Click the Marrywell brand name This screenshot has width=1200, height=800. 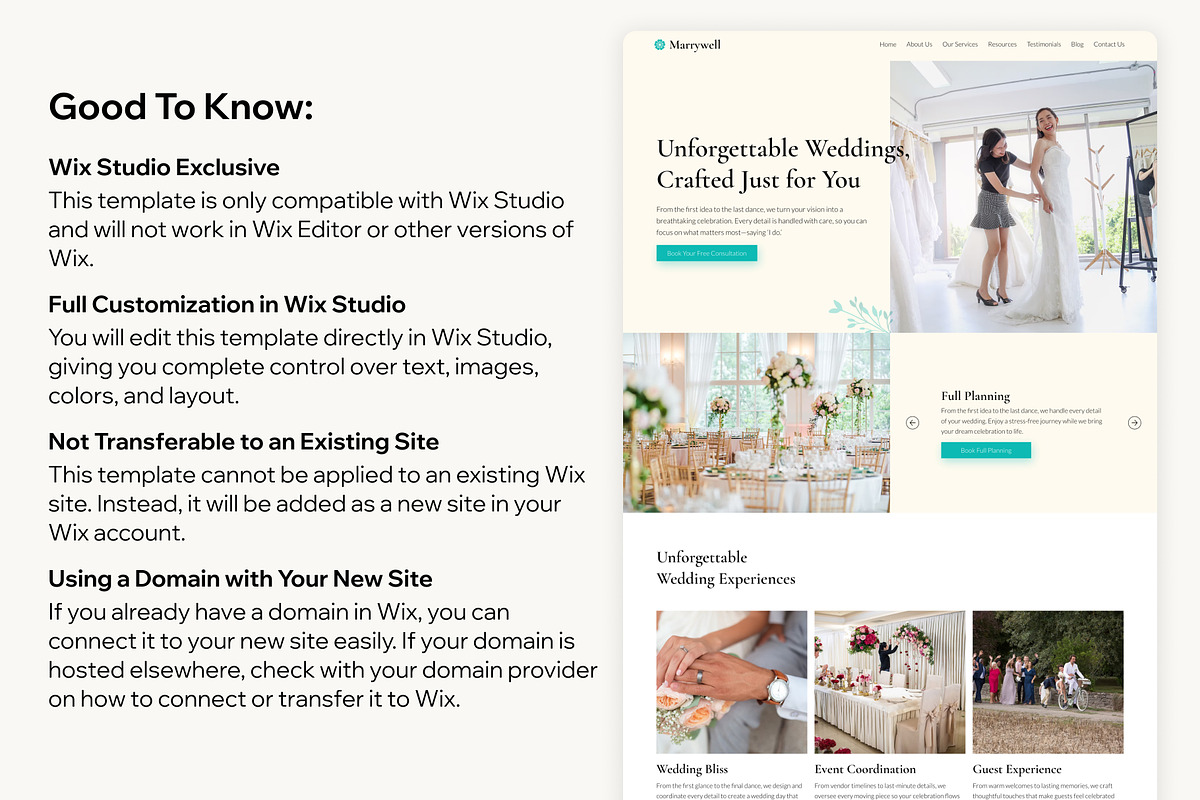[x=695, y=44]
